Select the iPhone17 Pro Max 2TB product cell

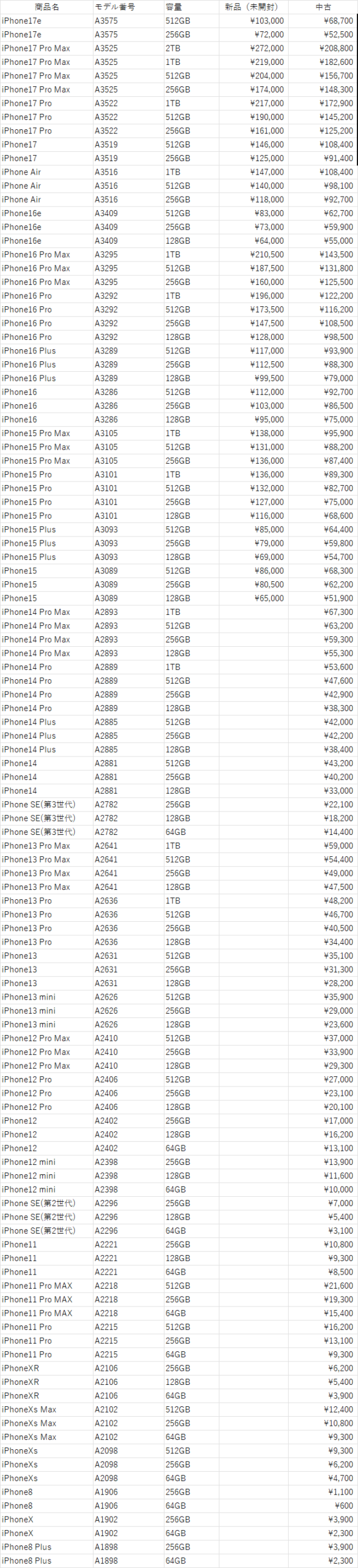coord(47,48)
